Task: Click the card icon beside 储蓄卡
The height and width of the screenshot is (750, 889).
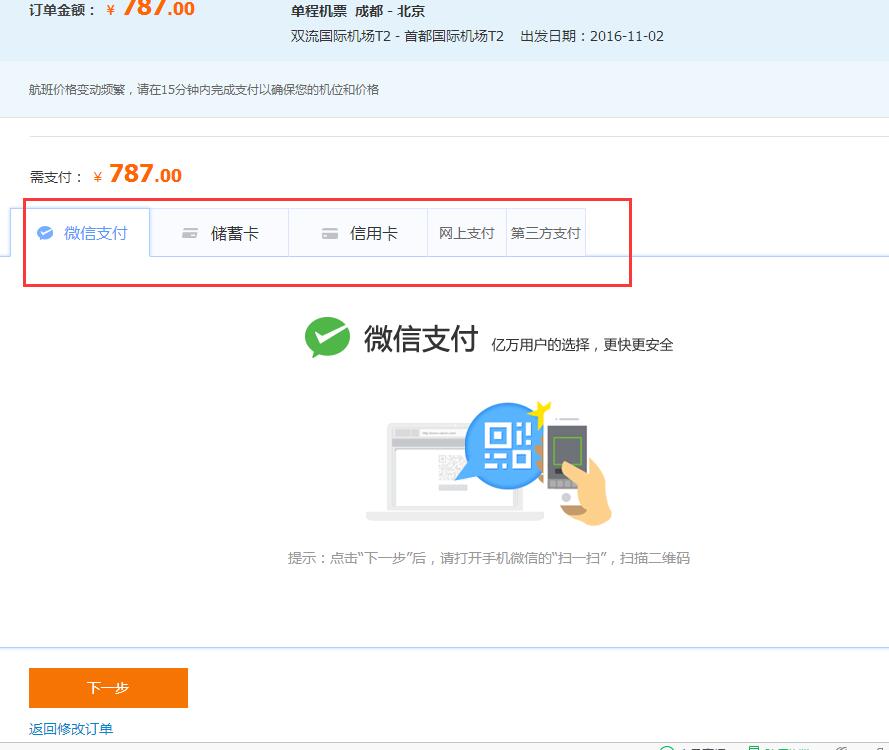Action: point(190,234)
